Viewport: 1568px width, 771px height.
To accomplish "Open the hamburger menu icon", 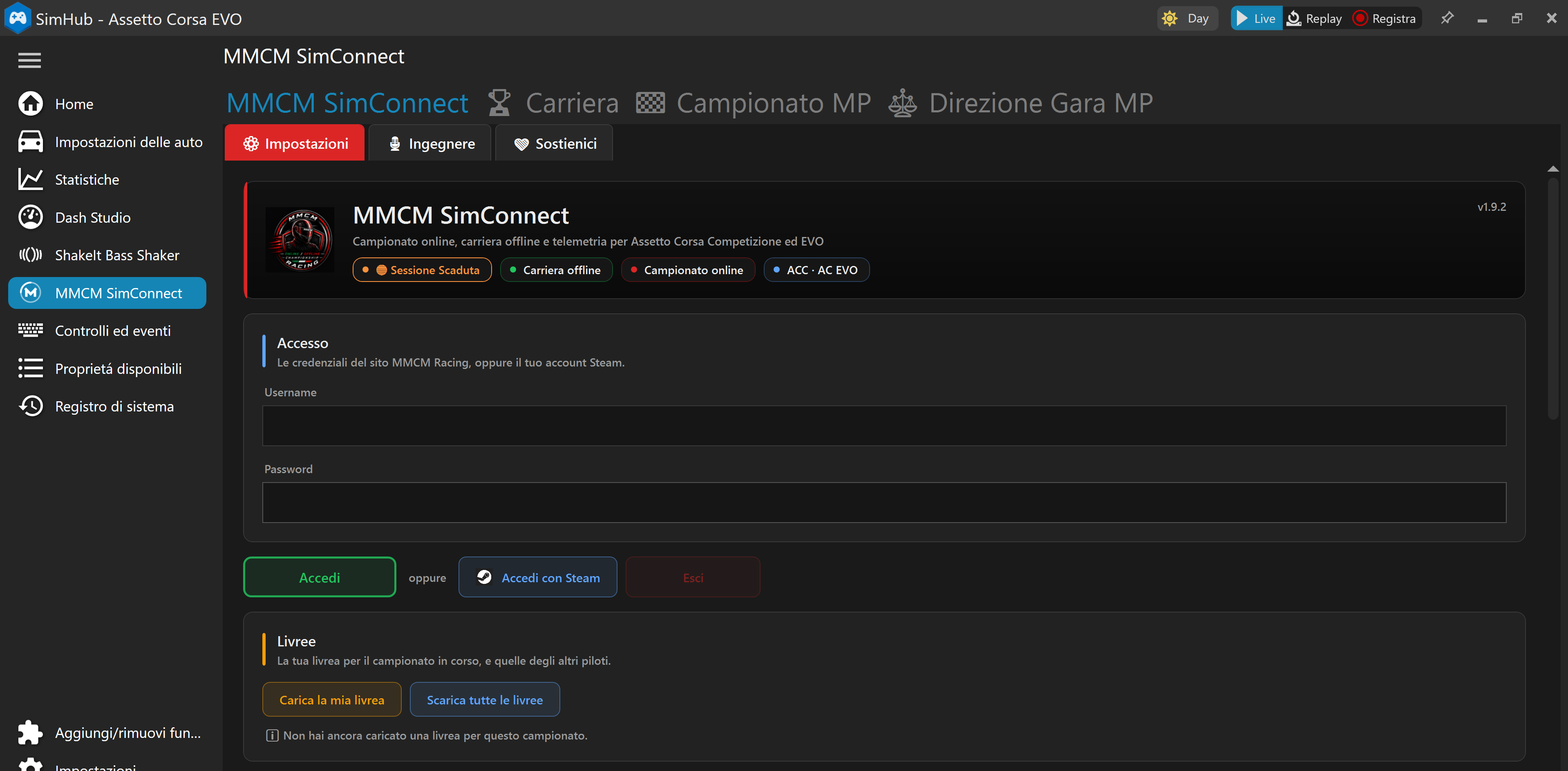I will 29,60.
